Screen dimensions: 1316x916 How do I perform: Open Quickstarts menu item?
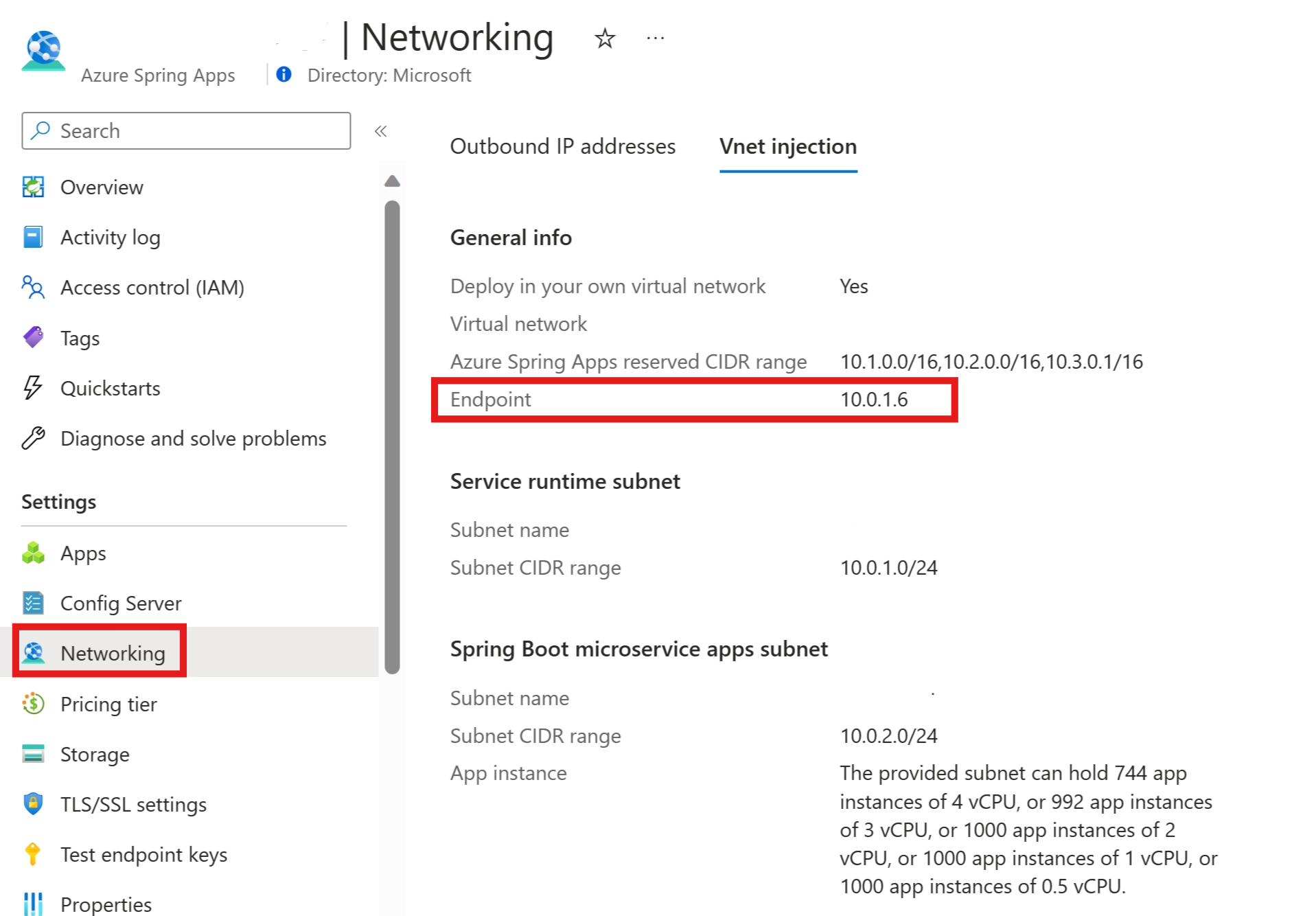110,388
